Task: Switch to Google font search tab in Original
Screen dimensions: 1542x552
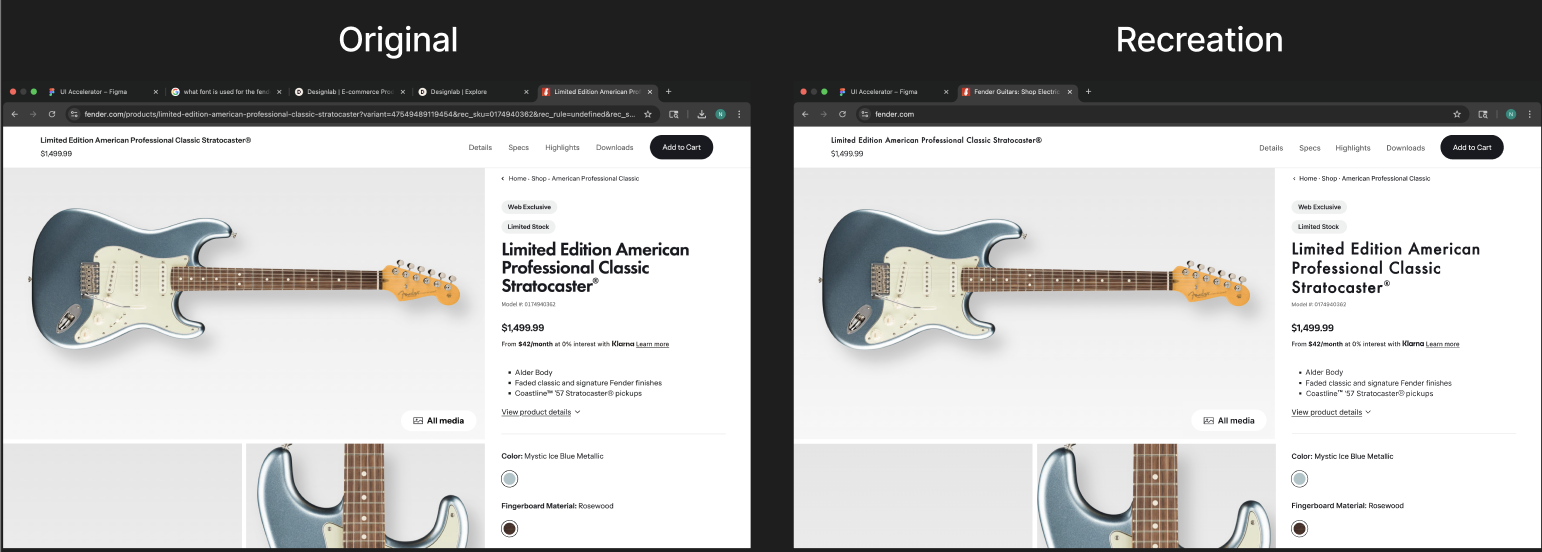Action: click(x=226, y=91)
